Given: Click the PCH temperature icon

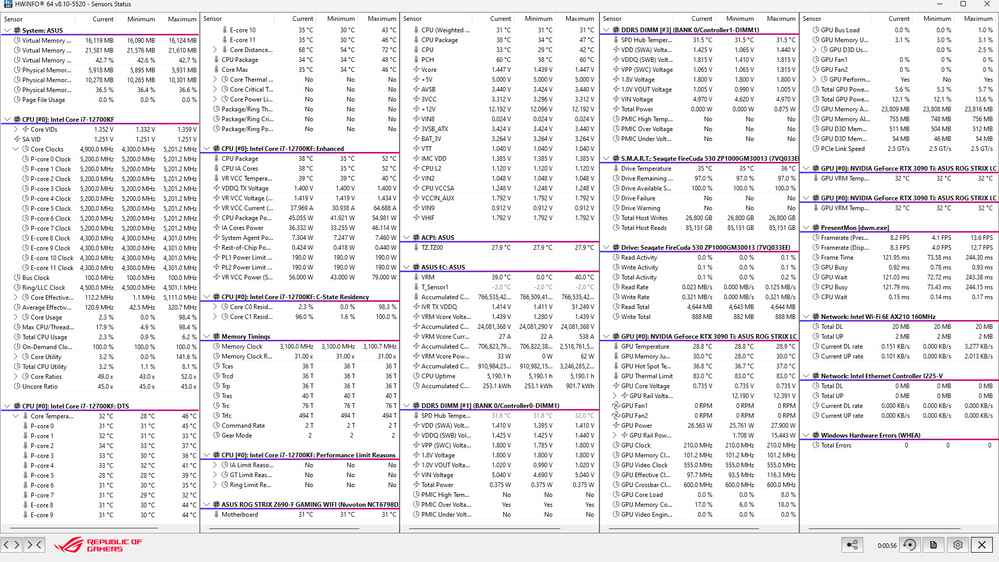Looking at the screenshot, I should click(x=416, y=60).
